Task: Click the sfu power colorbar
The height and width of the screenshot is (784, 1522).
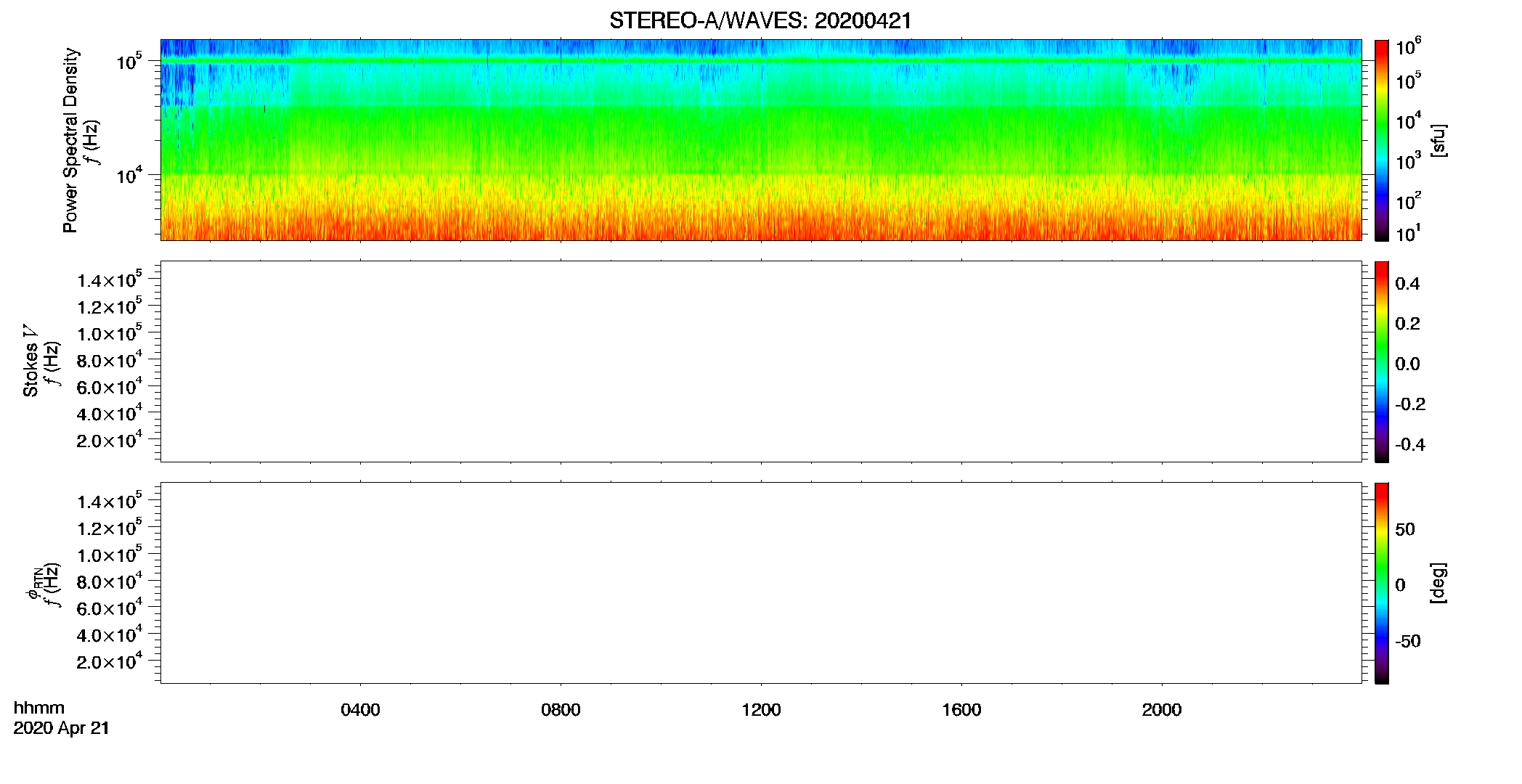Action: tap(1382, 140)
